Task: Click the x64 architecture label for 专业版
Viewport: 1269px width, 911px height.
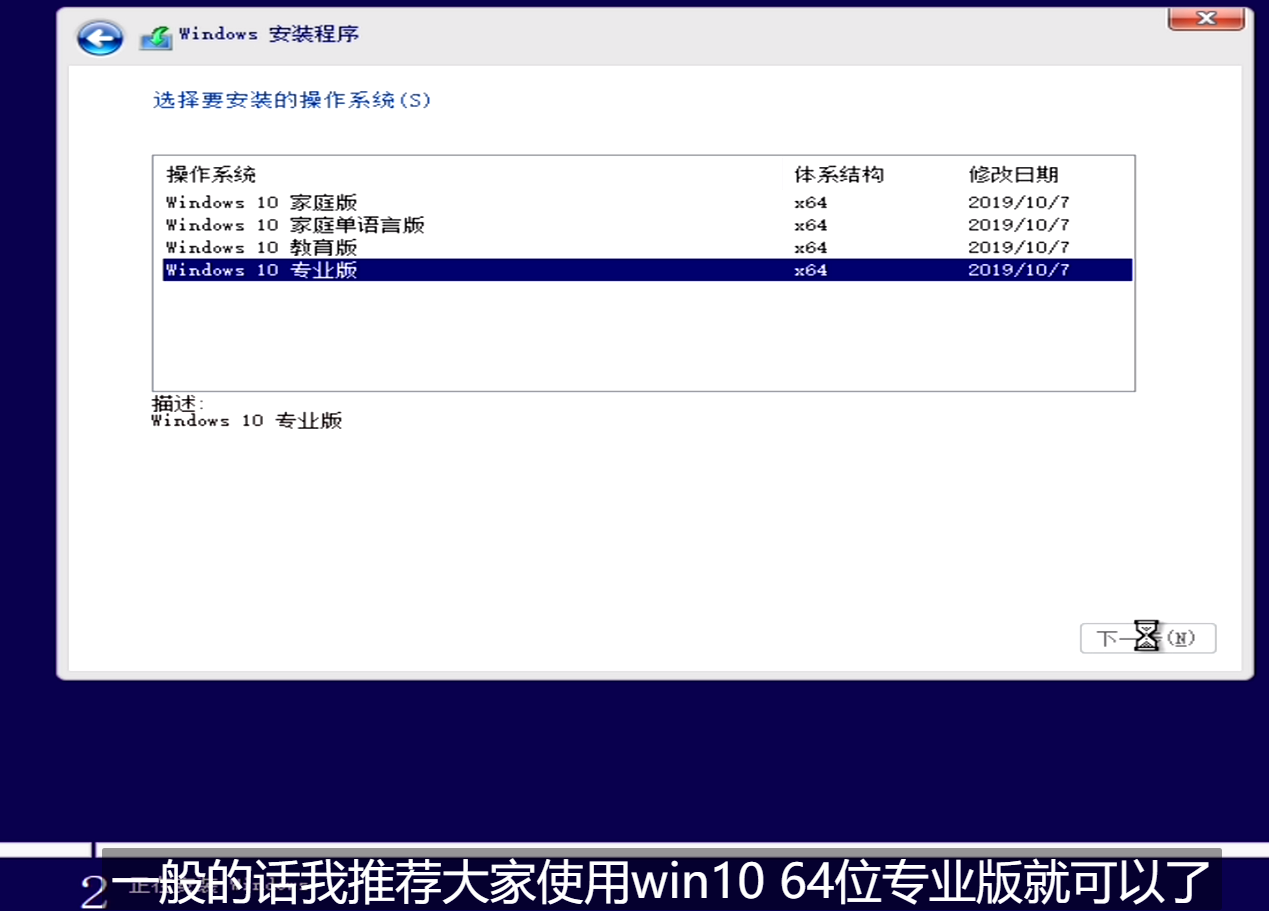Action: point(810,269)
